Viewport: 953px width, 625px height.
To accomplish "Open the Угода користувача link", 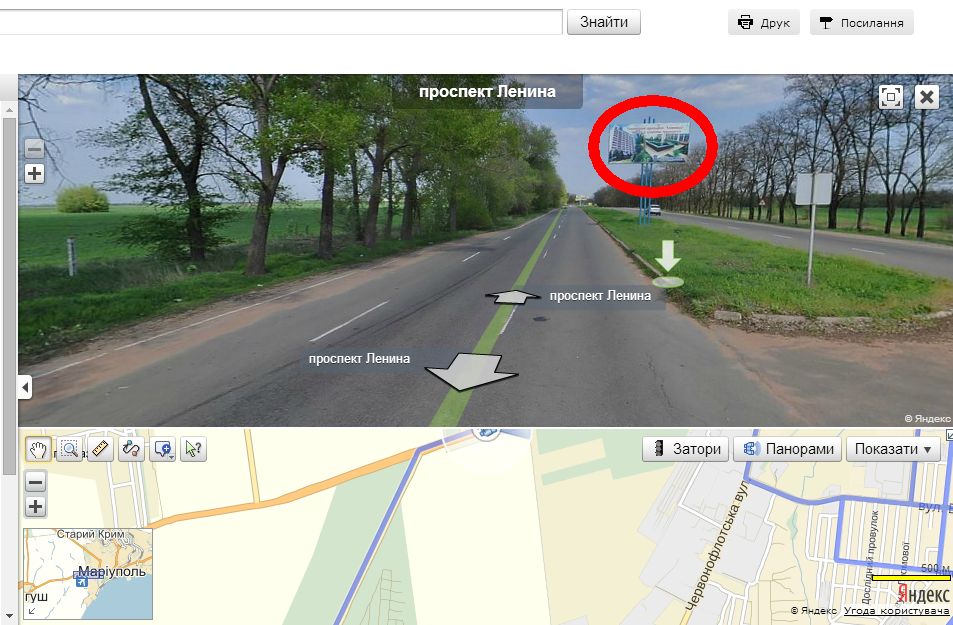I will pos(896,611).
